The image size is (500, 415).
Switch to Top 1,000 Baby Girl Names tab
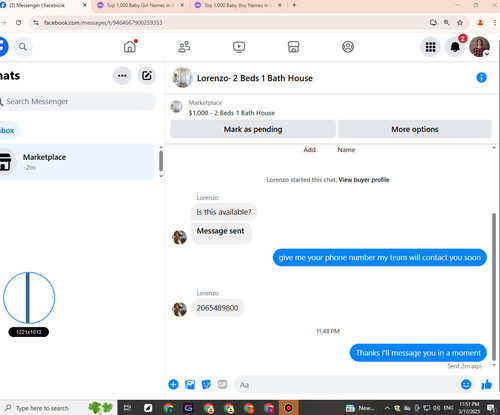coord(140,5)
